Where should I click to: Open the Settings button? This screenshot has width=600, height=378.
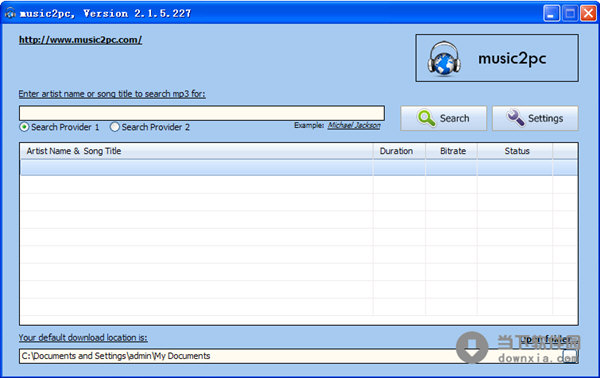point(535,118)
